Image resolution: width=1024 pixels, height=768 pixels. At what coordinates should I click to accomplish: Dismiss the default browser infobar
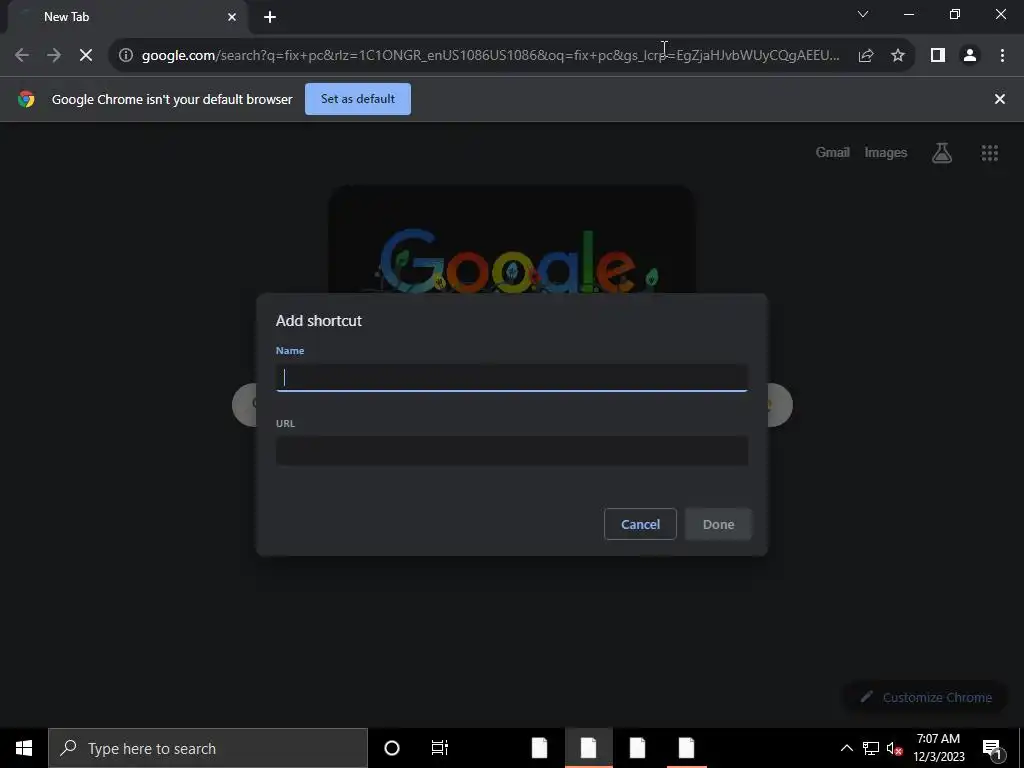999,99
